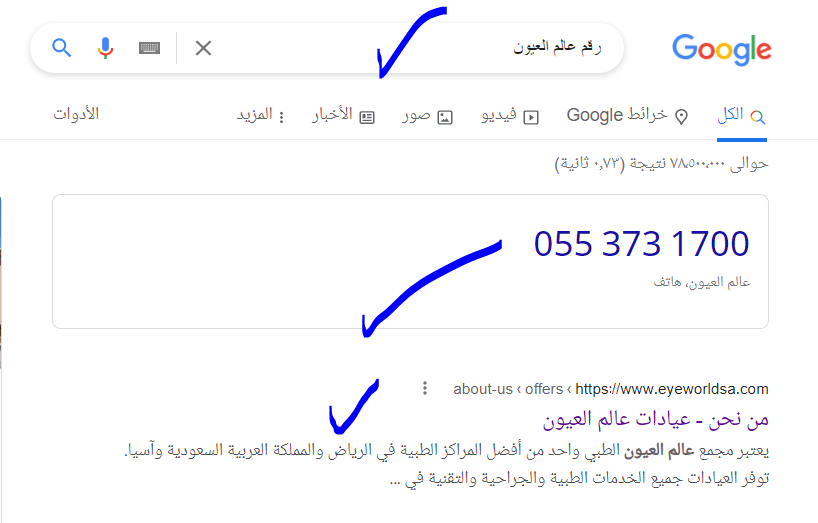This screenshot has width=818, height=523.
Task: Open the on-screen keyboard icon
Action: pyautogui.click(x=149, y=48)
